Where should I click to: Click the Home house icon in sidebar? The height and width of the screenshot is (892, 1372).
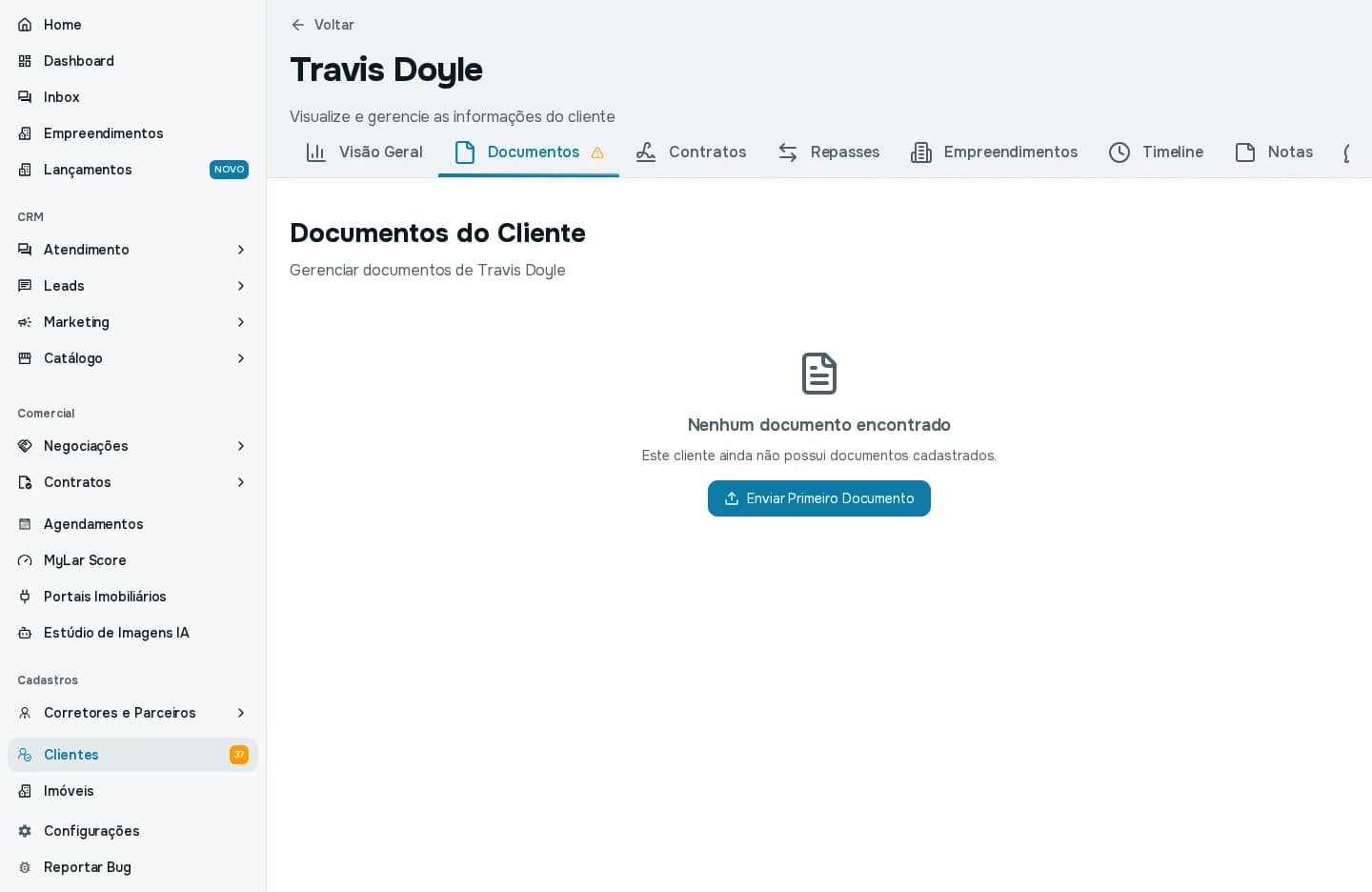[25, 25]
